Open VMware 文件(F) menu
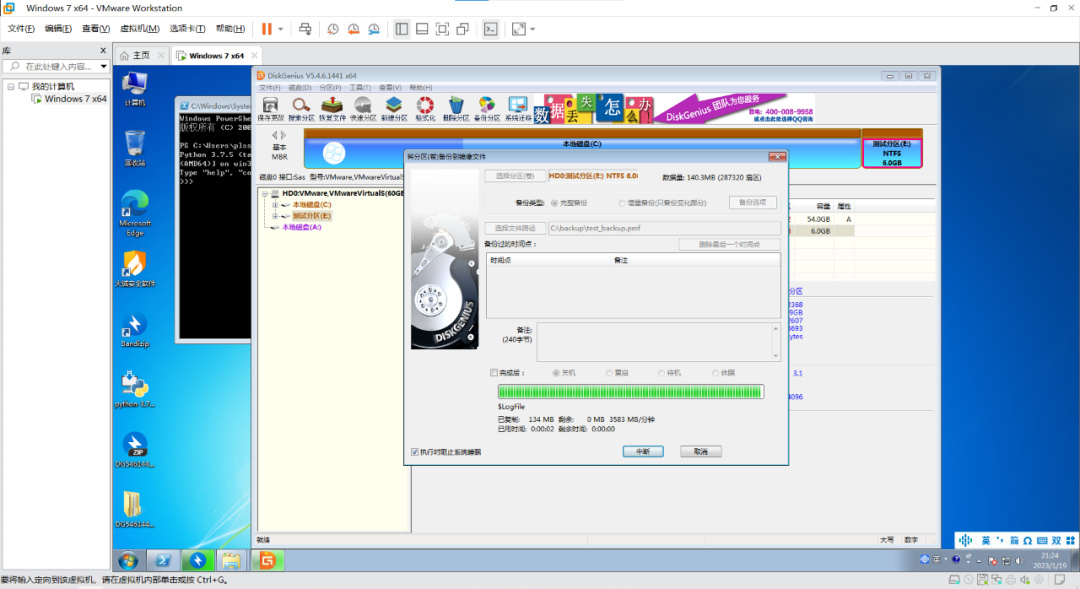This screenshot has height=589, width=1080. [21, 28]
